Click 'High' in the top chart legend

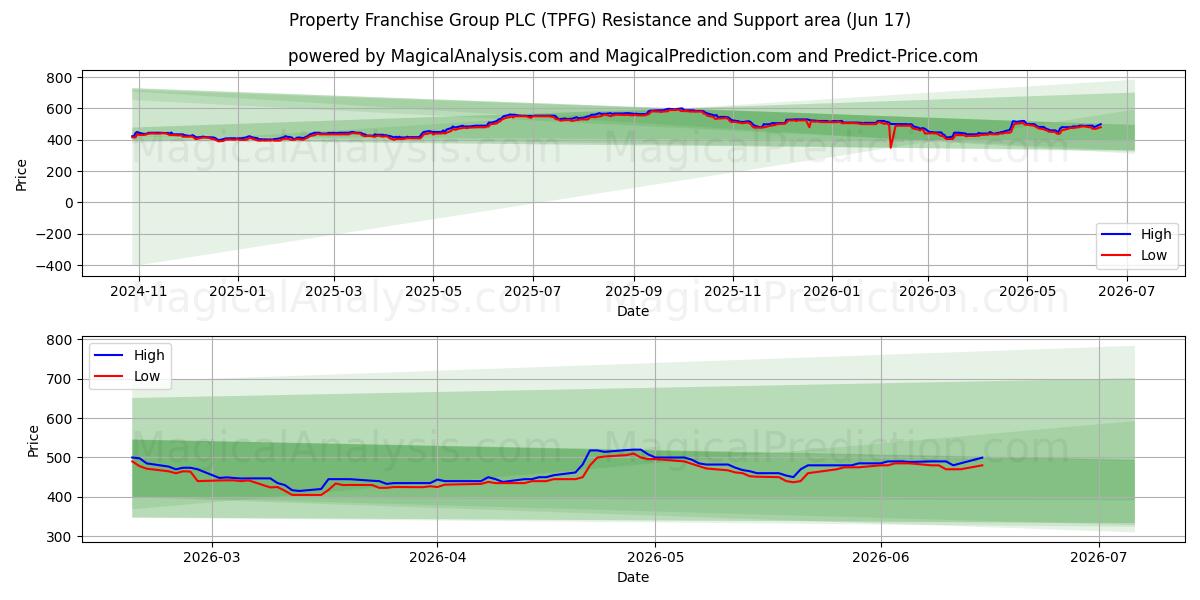[1155, 234]
